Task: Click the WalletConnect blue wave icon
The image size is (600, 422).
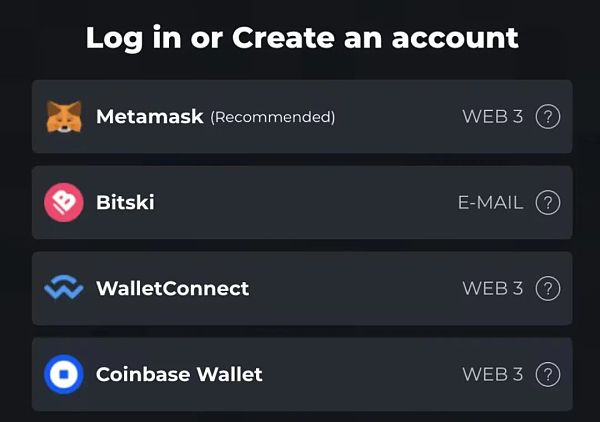Action: (63, 289)
